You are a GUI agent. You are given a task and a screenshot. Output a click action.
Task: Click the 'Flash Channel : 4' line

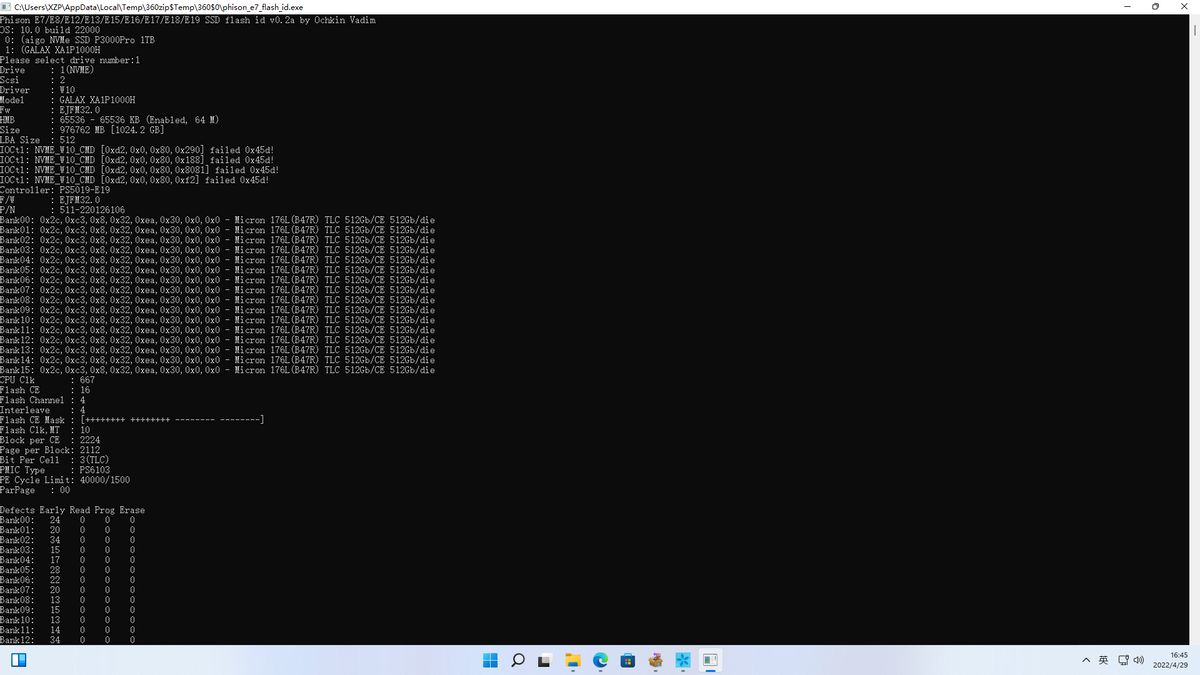43,400
